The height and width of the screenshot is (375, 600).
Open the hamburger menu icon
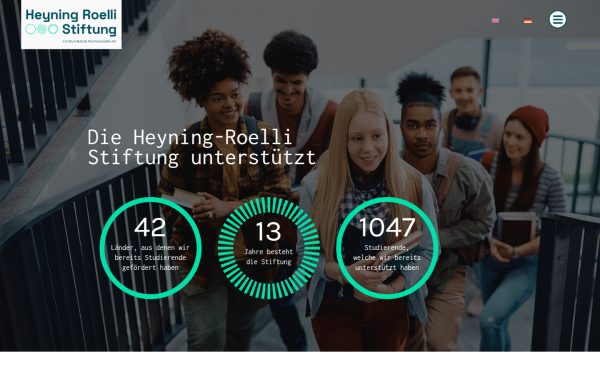tap(558, 20)
